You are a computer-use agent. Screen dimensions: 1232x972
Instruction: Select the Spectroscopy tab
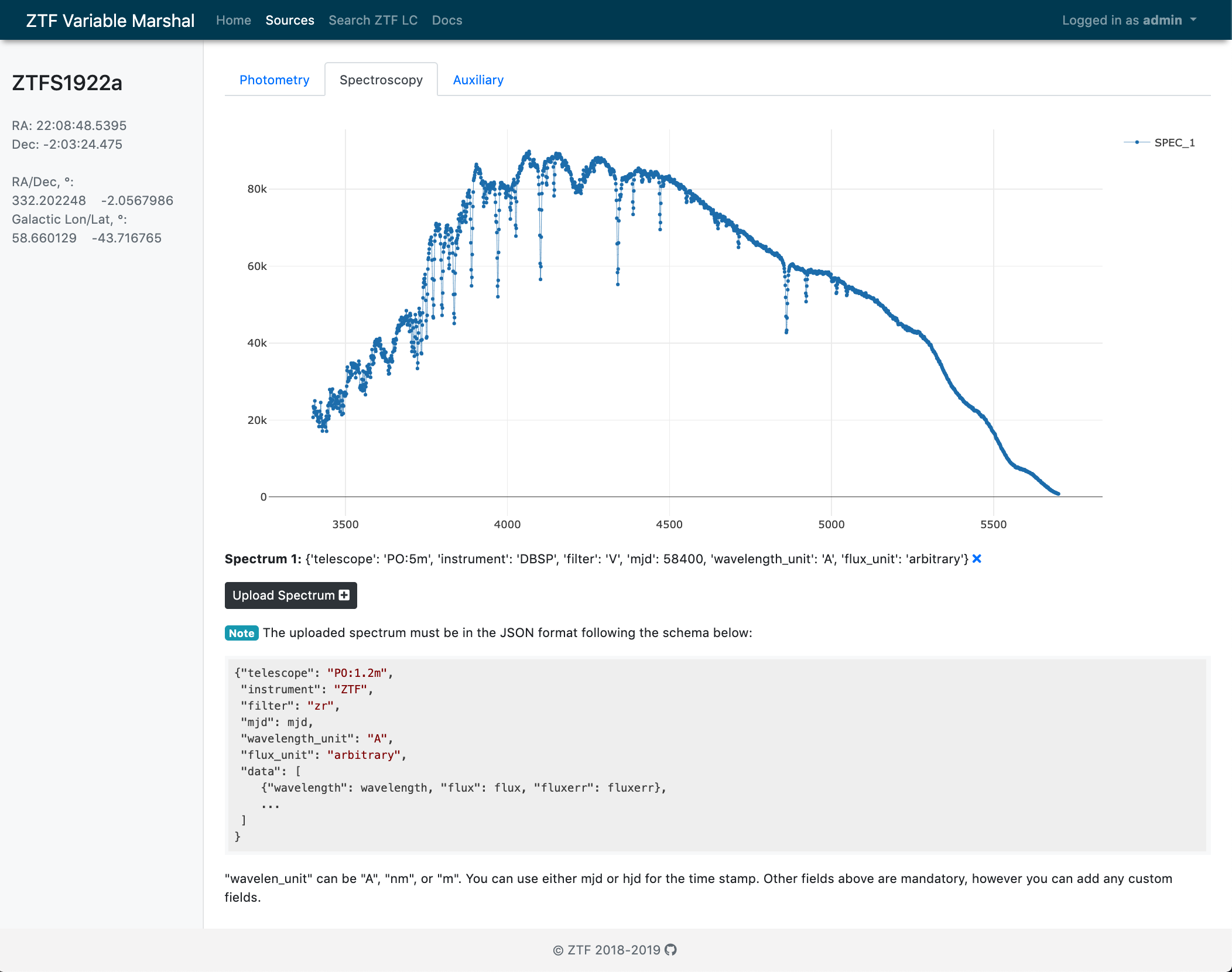[x=381, y=80]
